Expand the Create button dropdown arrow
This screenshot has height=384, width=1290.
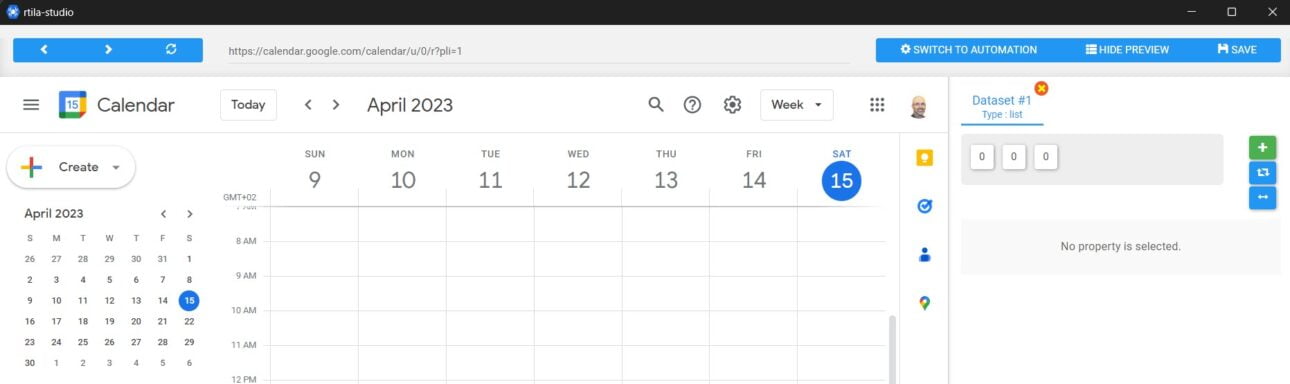tap(116, 167)
